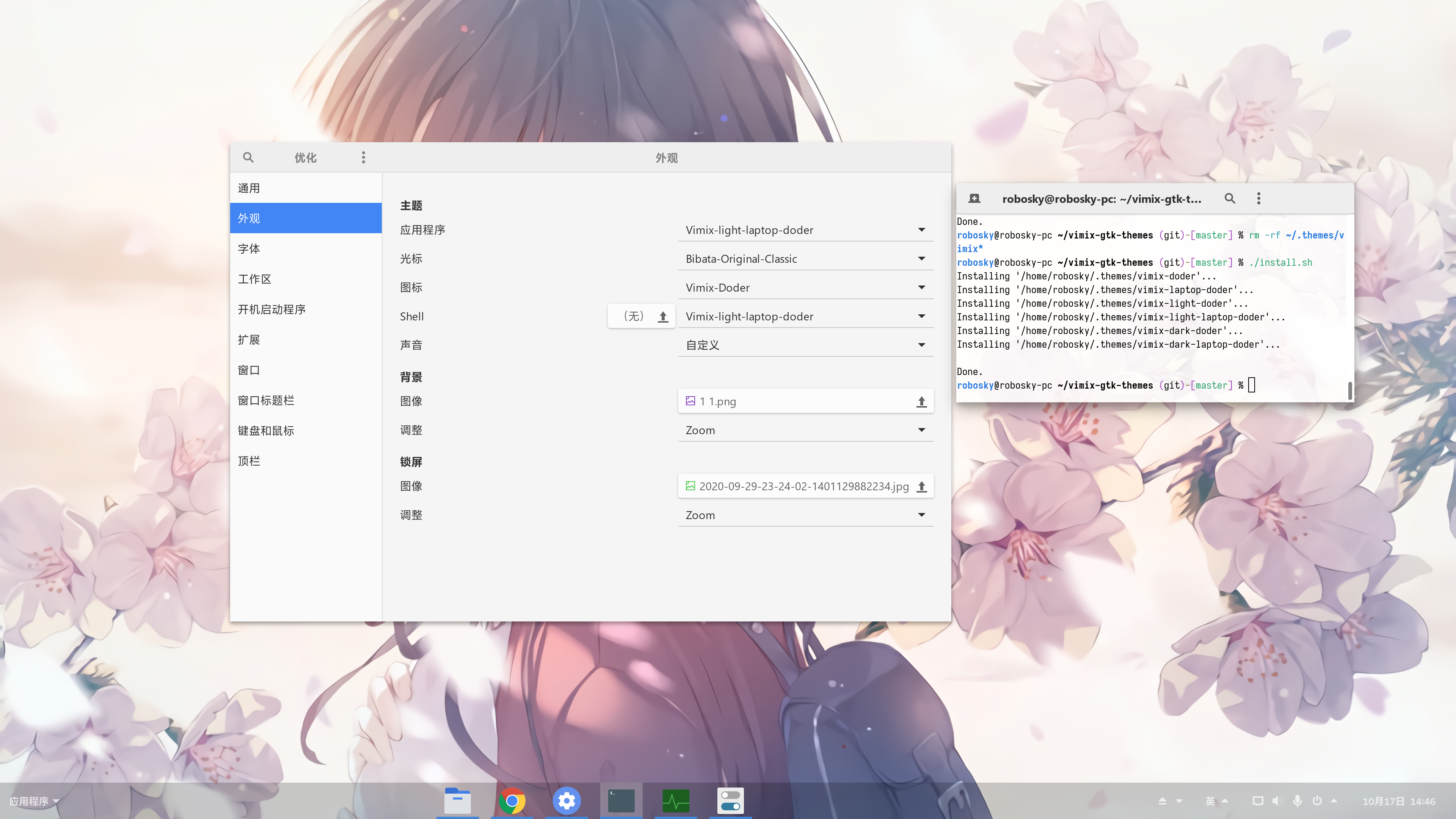
Task: Click the upload icon for the lock screen image
Action: (921, 486)
